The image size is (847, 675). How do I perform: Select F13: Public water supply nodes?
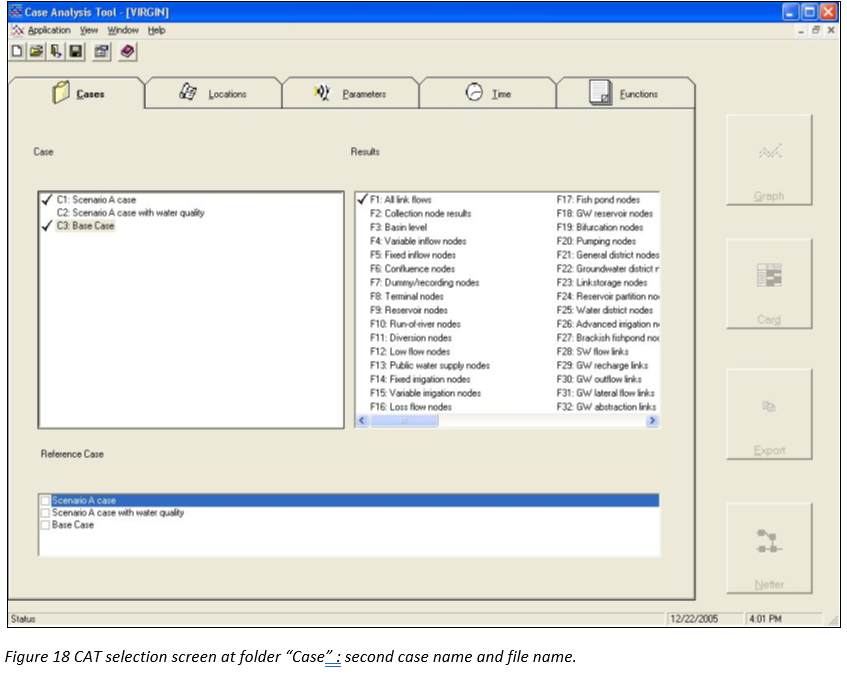click(x=430, y=366)
